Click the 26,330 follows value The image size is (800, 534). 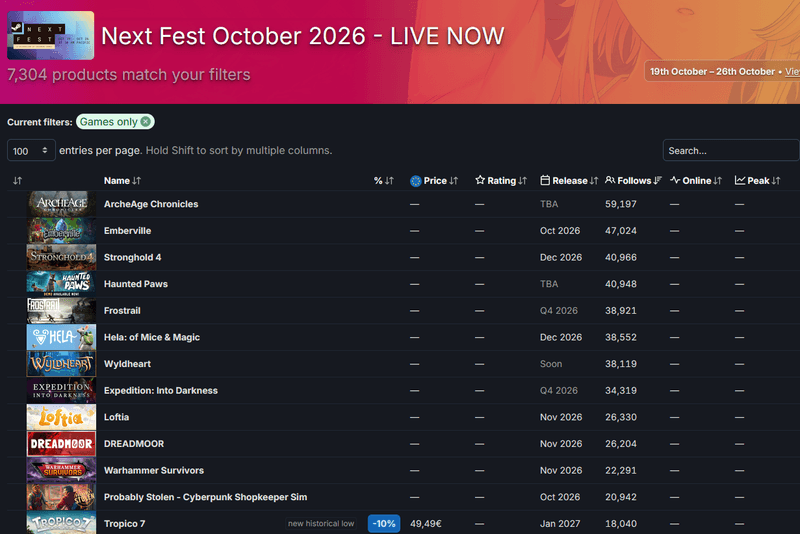(621, 417)
